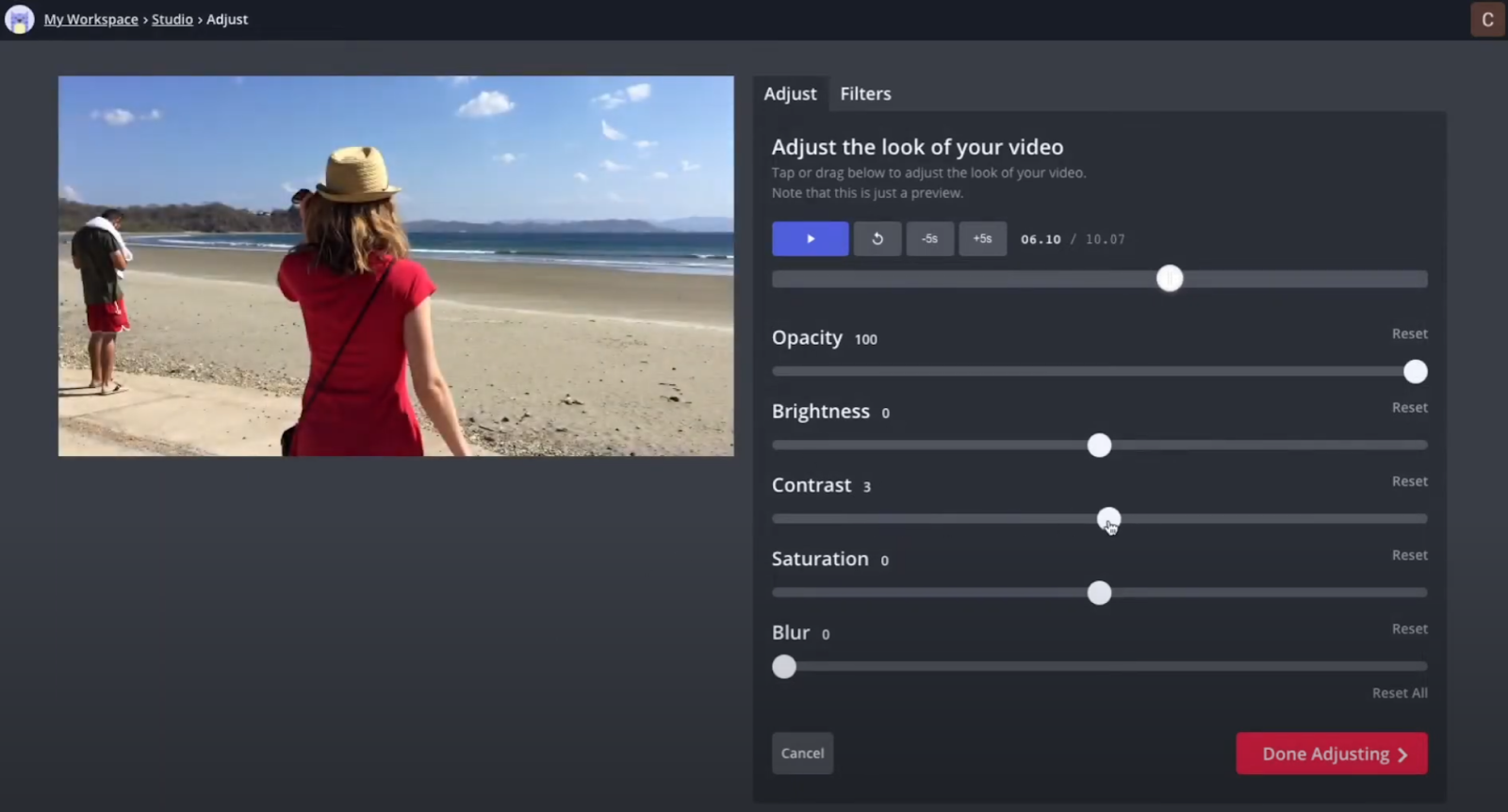The width and height of the screenshot is (1508, 812).
Task: Click the Brightness slider handle
Action: click(x=1099, y=446)
